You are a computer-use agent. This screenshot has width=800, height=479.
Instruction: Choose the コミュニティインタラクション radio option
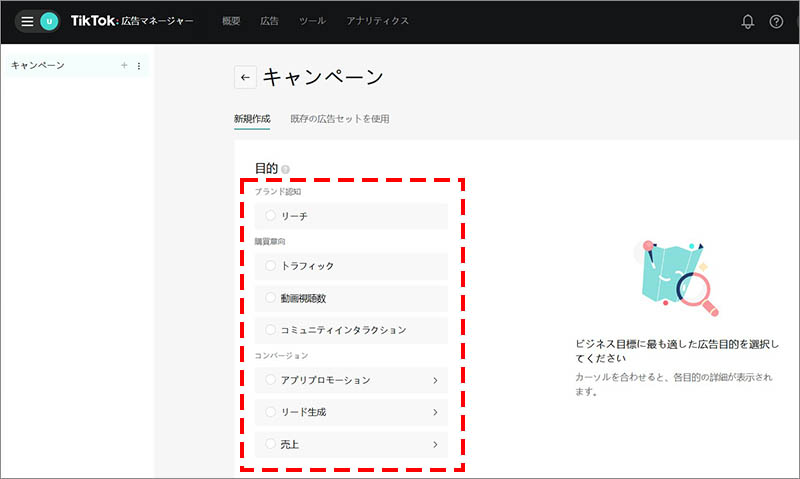coord(270,329)
